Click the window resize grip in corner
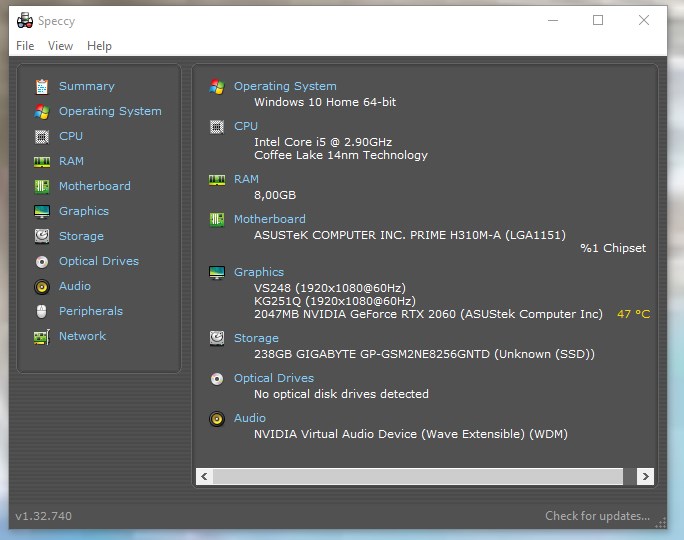684x540 pixels. tap(661, 523)
